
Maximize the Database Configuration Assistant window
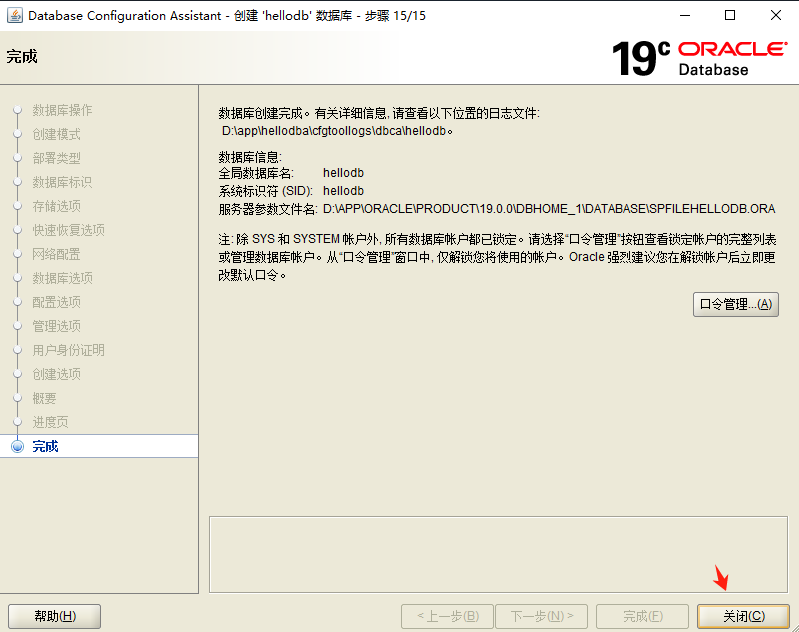(x=730, y=15)
